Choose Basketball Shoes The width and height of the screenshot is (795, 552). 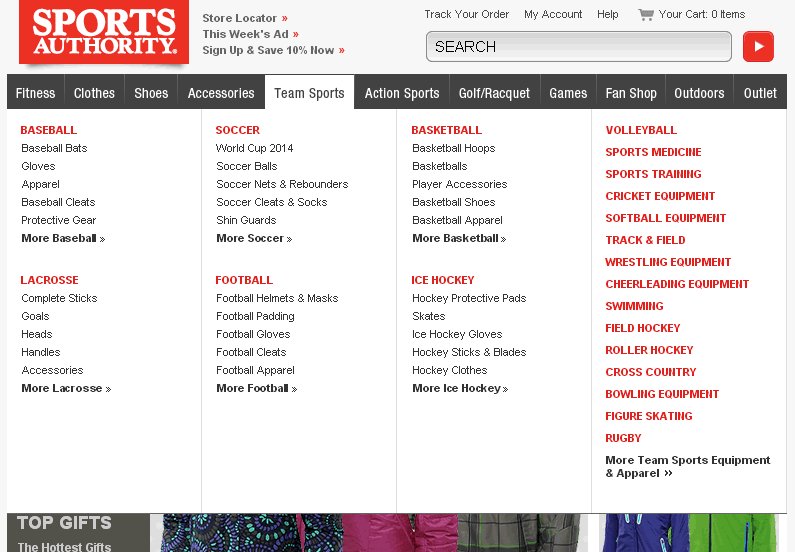point(454,202)
